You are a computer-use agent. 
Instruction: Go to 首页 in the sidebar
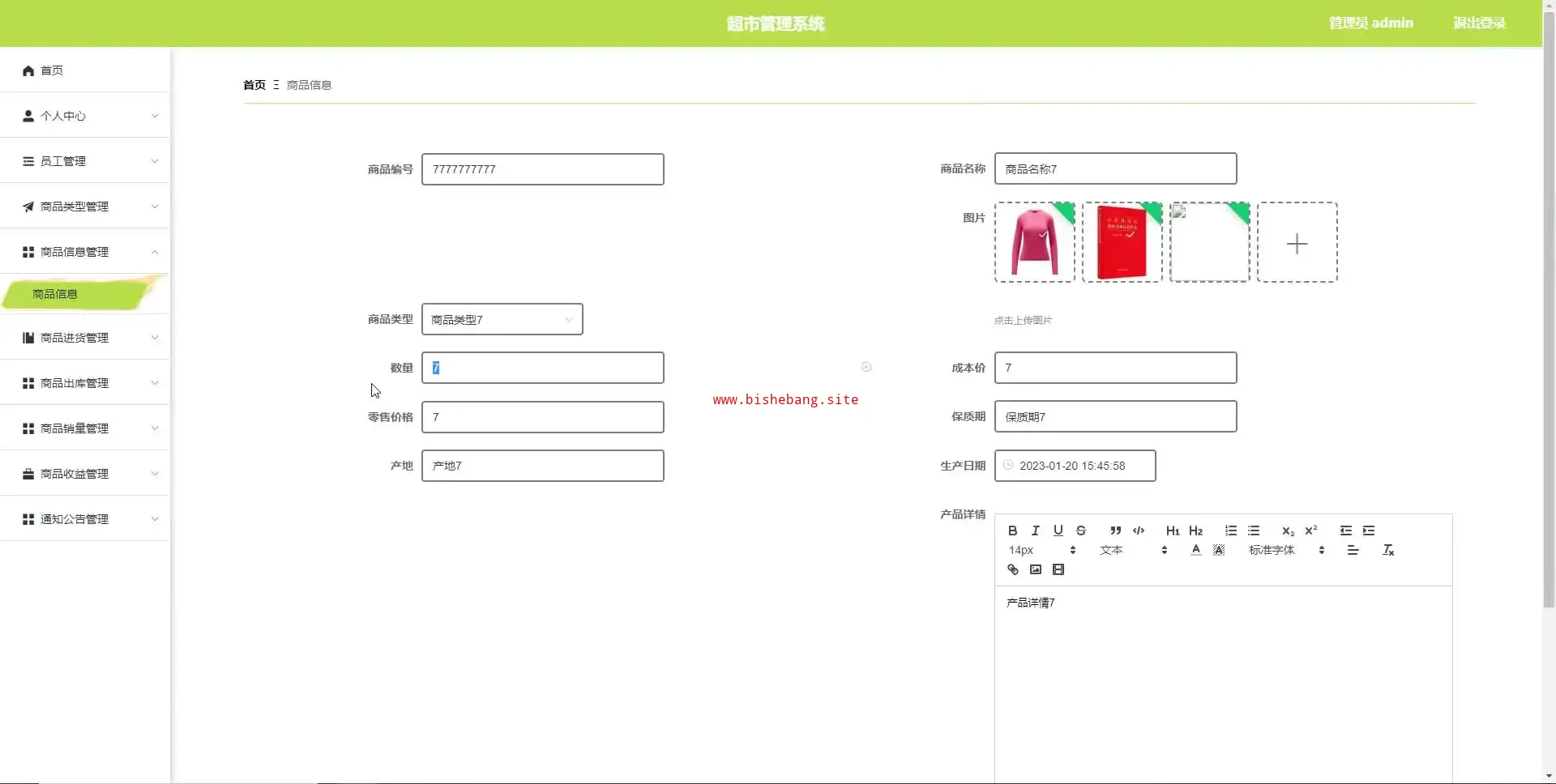point(84,70)
